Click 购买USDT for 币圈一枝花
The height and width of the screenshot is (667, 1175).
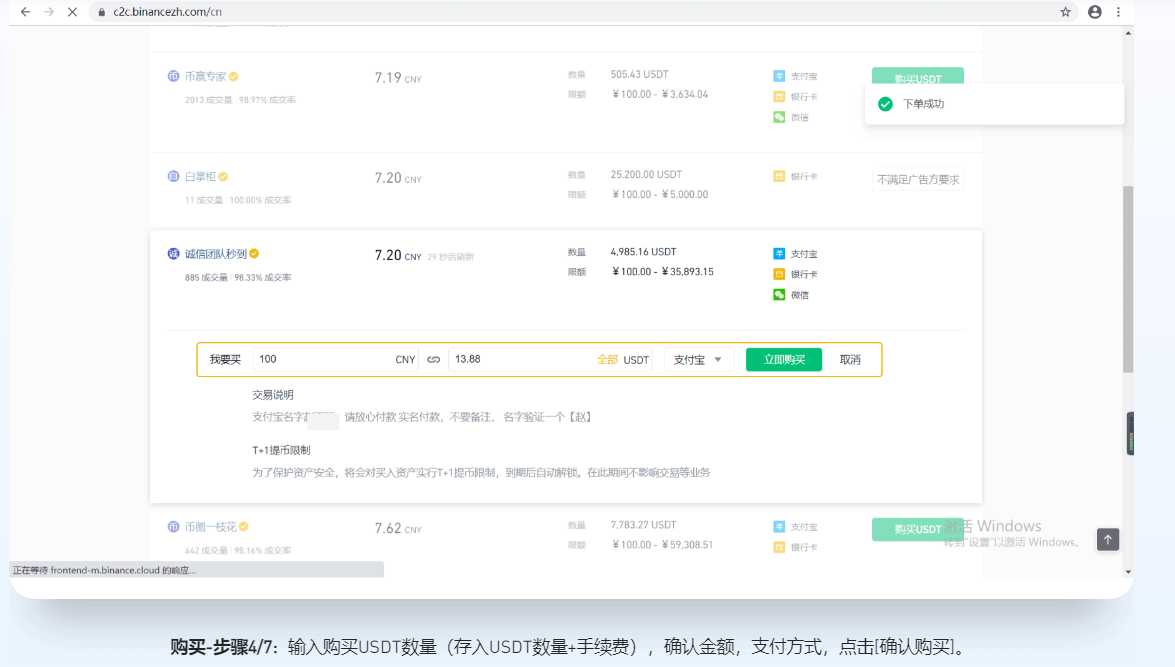[917, 529]
